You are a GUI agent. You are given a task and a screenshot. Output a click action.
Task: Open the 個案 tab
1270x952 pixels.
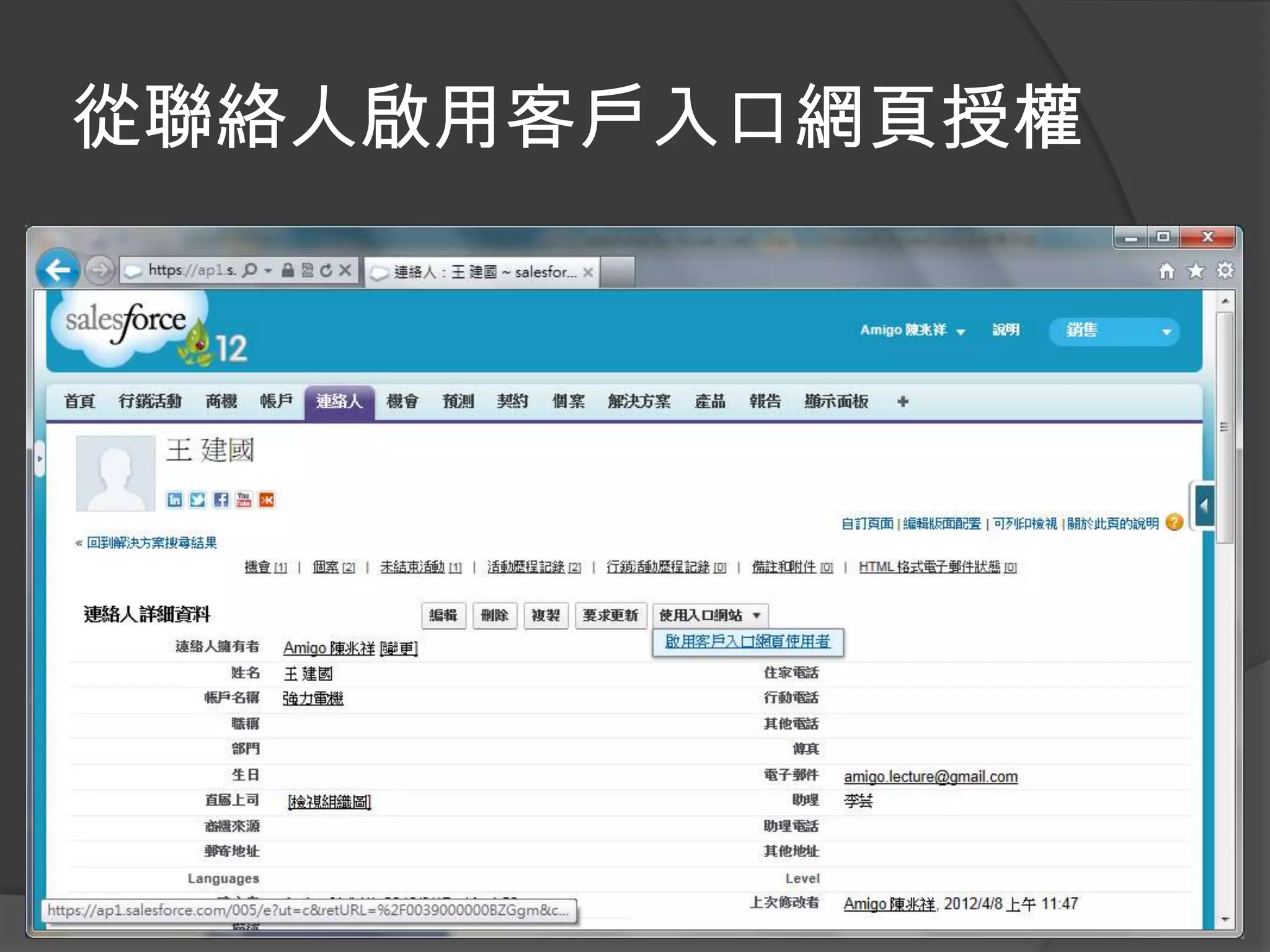tap(568, 402)
